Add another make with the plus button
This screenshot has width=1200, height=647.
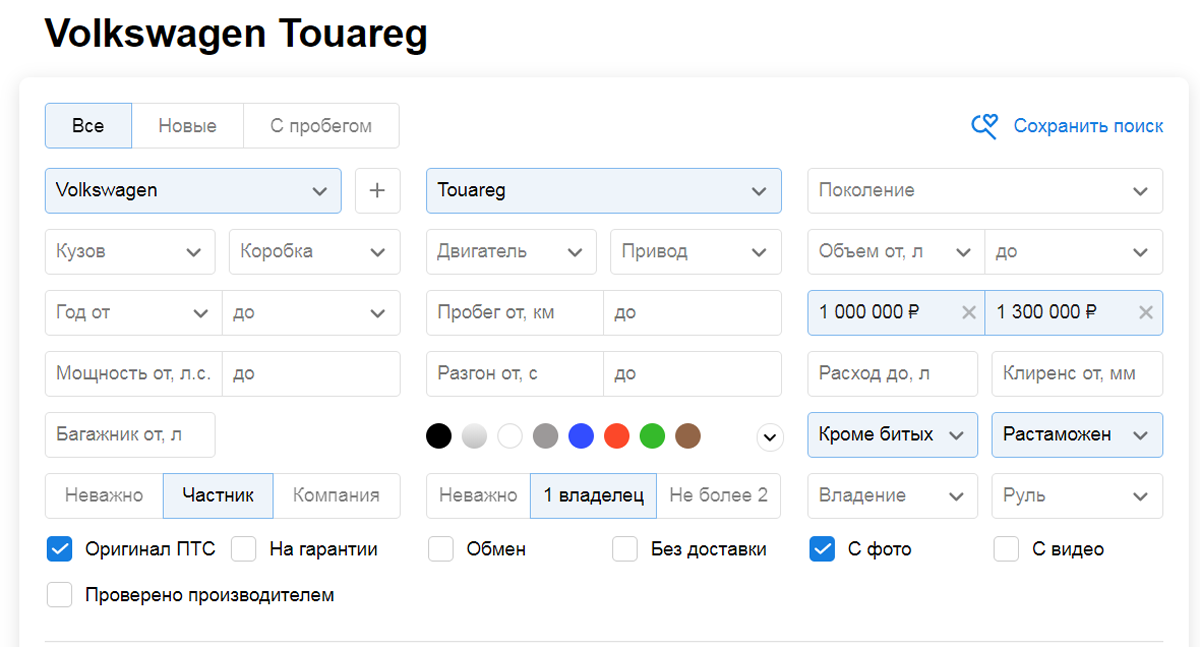(x=377, y=190)
